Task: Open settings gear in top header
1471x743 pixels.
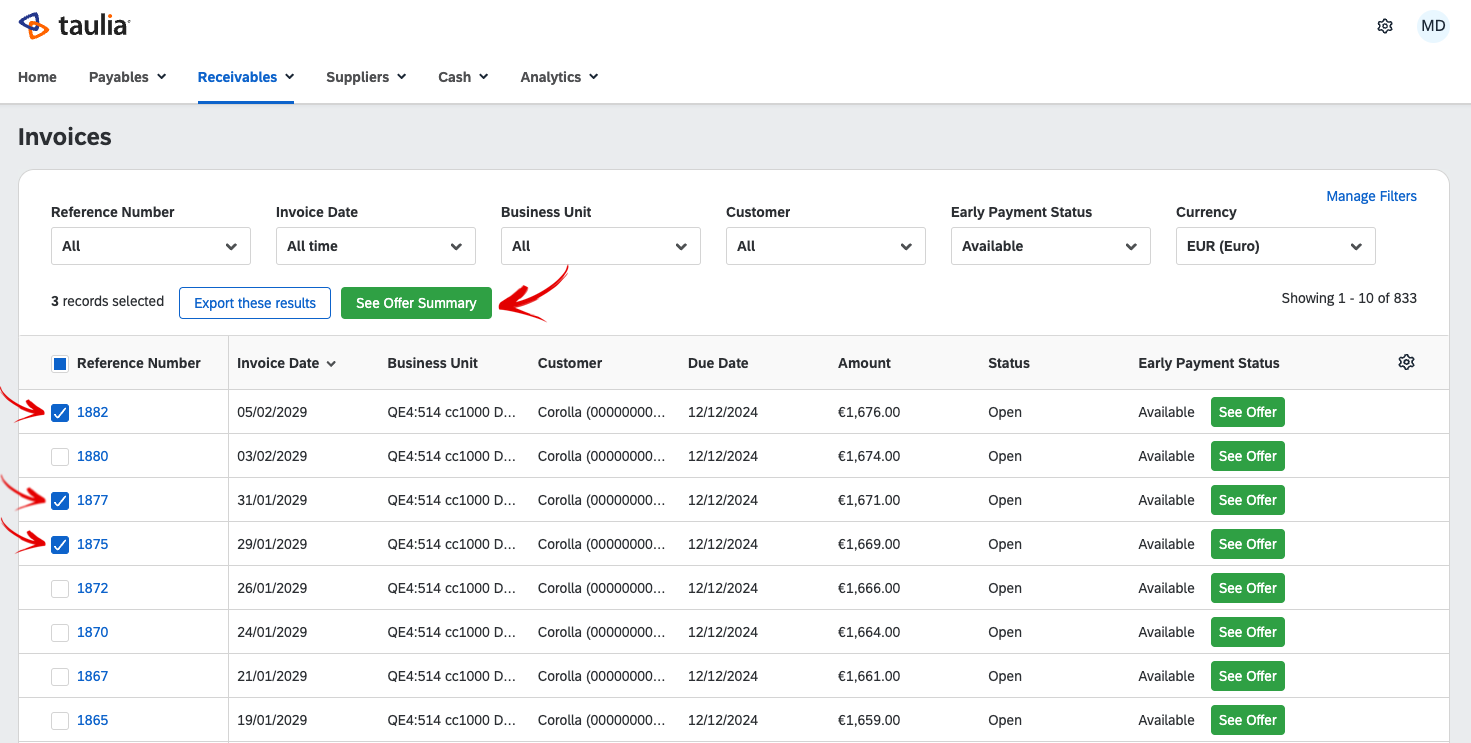Action: 1385,26
